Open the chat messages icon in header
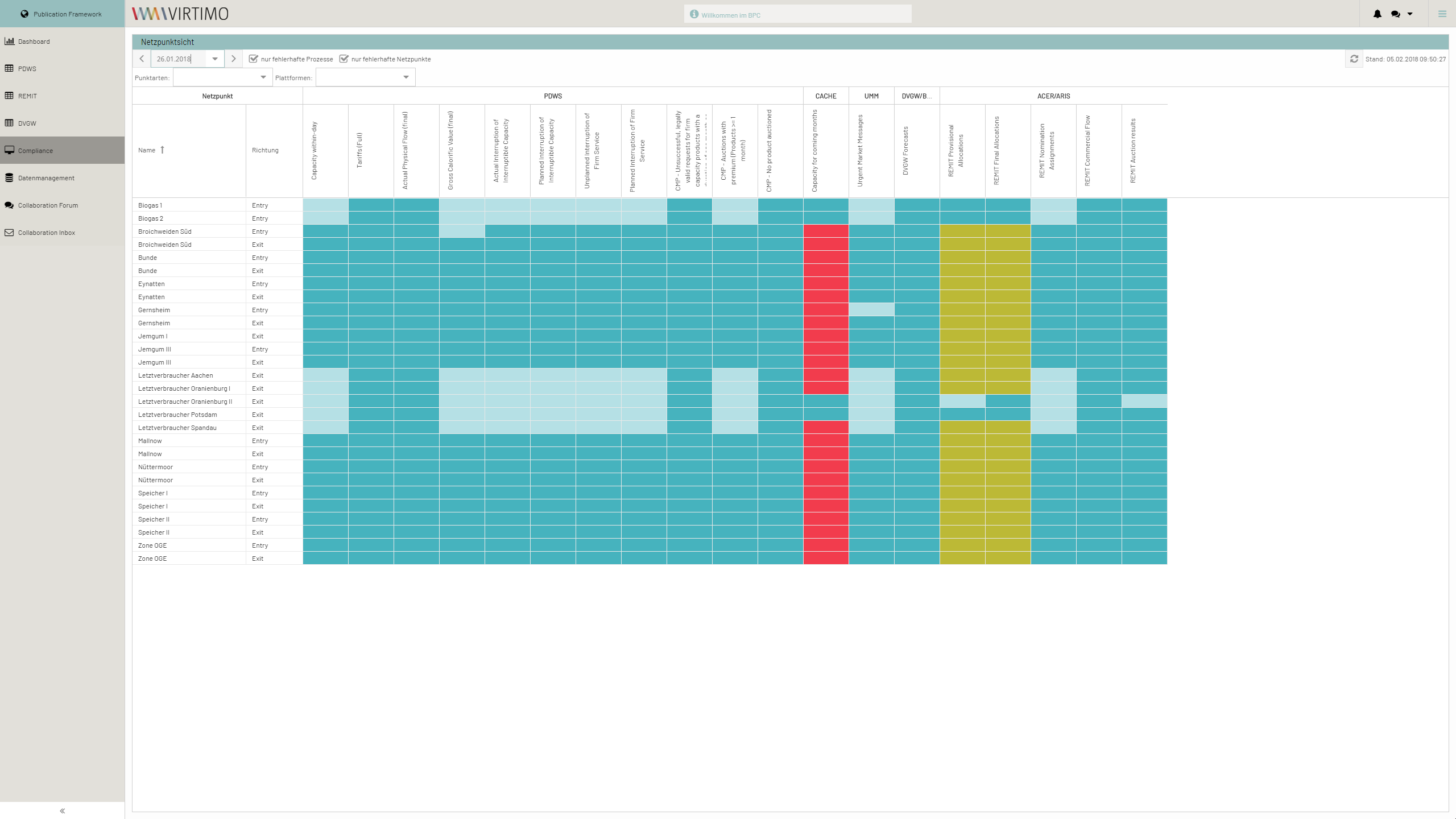This screenshot has height=819, width=1456. (1395, 14)
